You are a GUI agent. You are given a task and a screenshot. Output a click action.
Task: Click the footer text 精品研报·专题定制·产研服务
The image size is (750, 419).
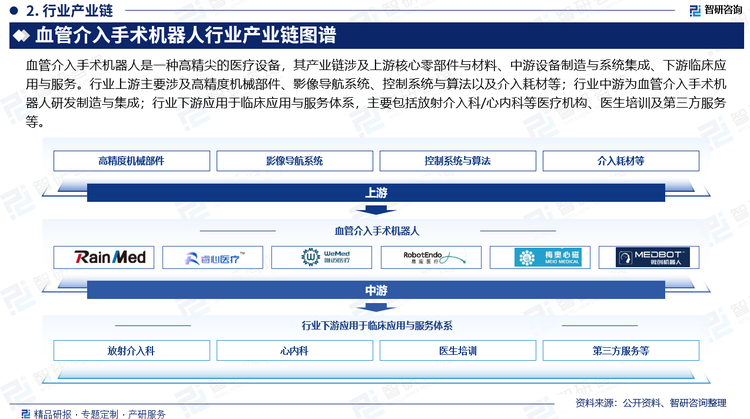coord(99,414)
